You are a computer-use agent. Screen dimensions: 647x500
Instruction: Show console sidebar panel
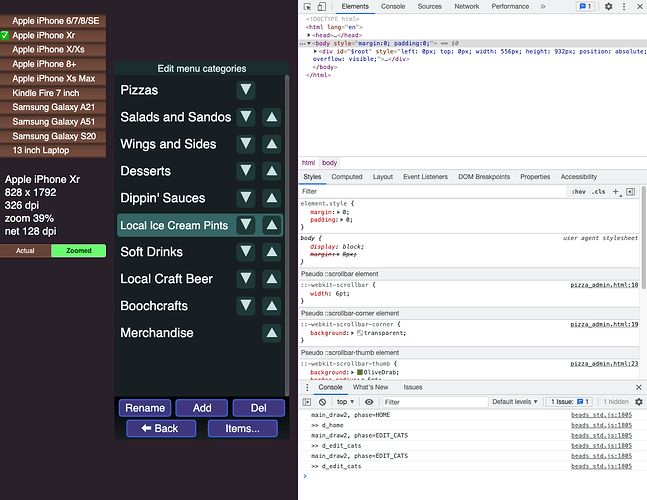click(307, 402)
